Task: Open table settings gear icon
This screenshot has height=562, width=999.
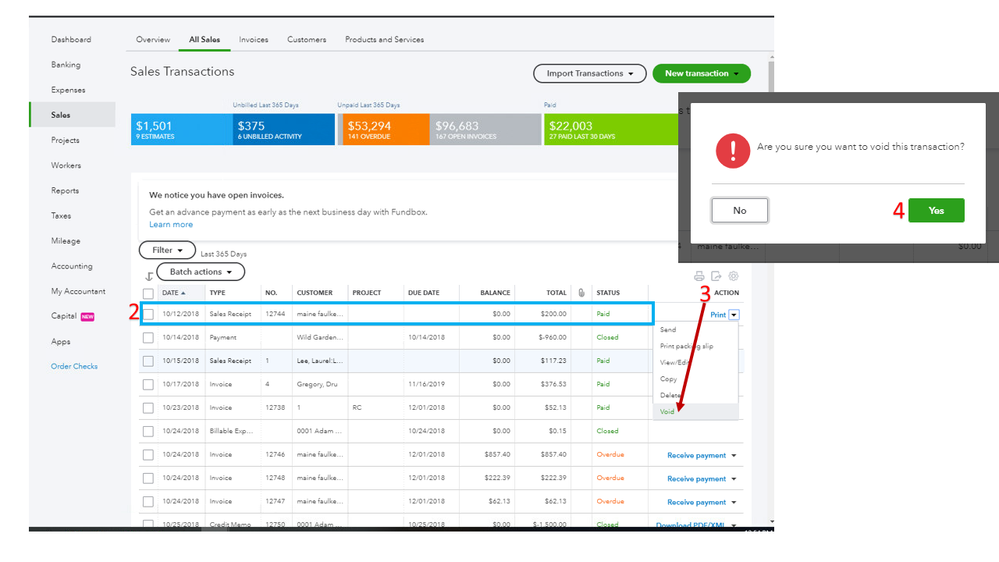Action: point(733,276)
